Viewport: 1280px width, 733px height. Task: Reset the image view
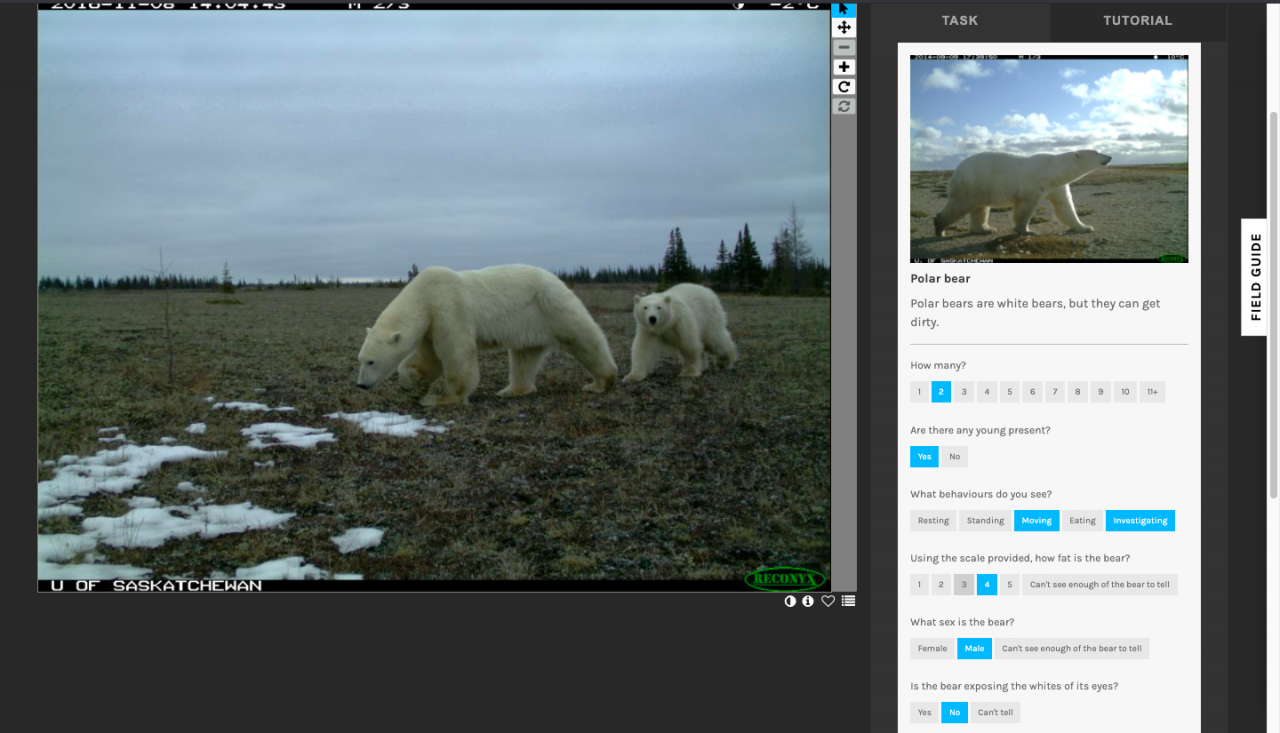coord(844,106)
